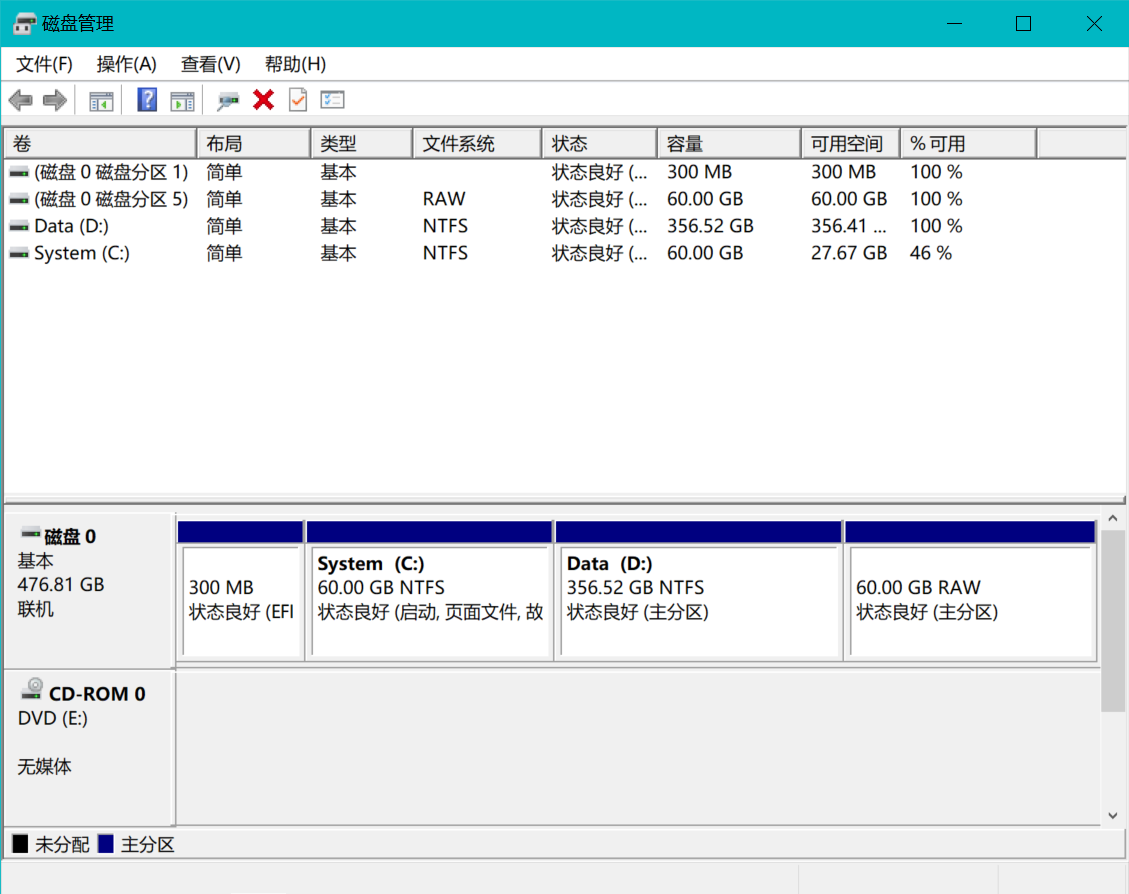This screenshot has width=1129, height=894.
Task: Click the scroll up arrow of disk pane
Action: pyautogui.click(x=1113, y=518)
